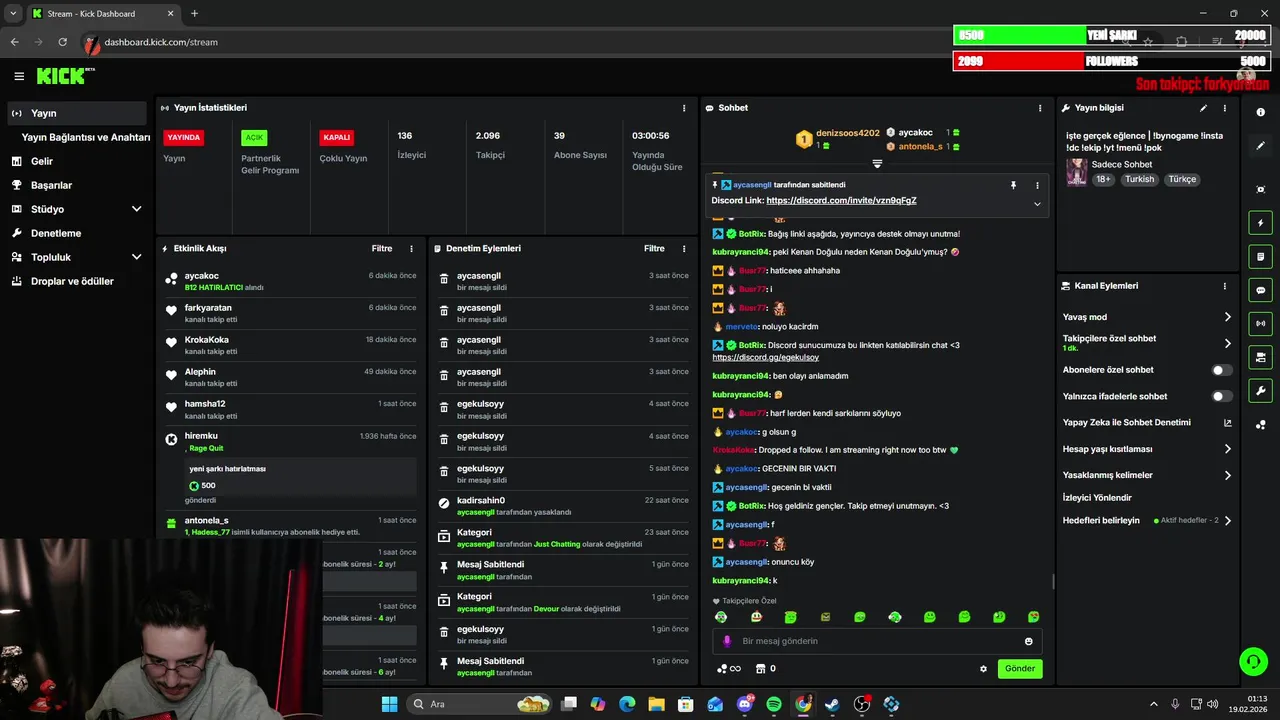Open Yayın bilgisi three-dot menu
The image size is (1280, 720).
tap(1225, 108)
